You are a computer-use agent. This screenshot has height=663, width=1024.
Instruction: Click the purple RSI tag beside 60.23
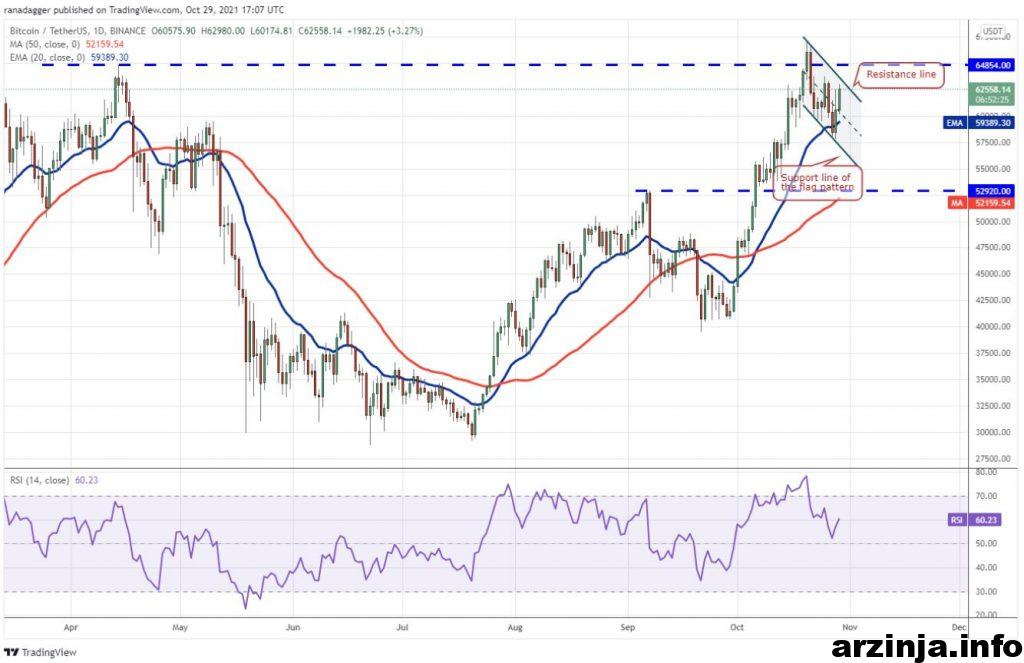click(954, 520)
